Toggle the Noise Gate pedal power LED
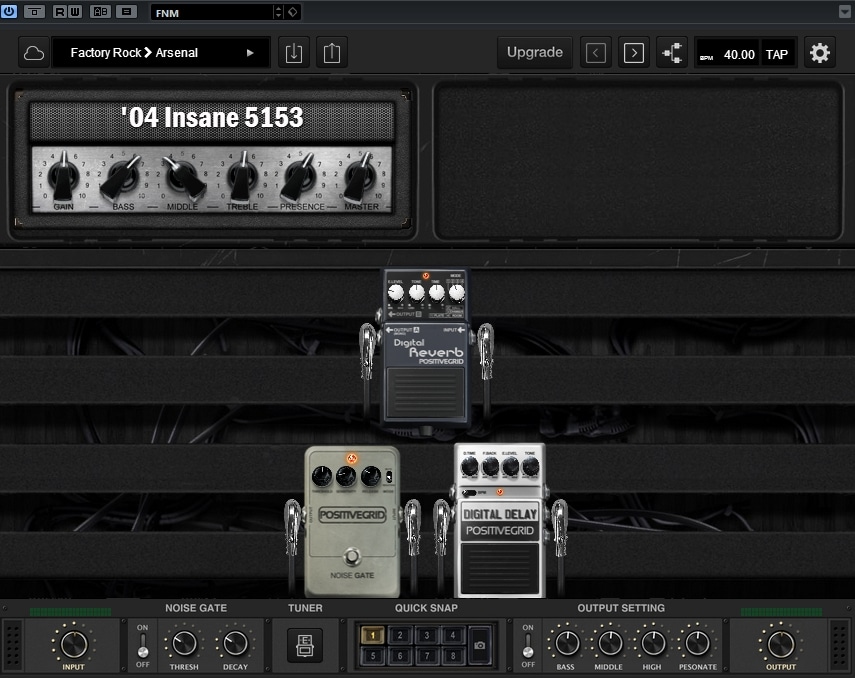 (352, 458)
